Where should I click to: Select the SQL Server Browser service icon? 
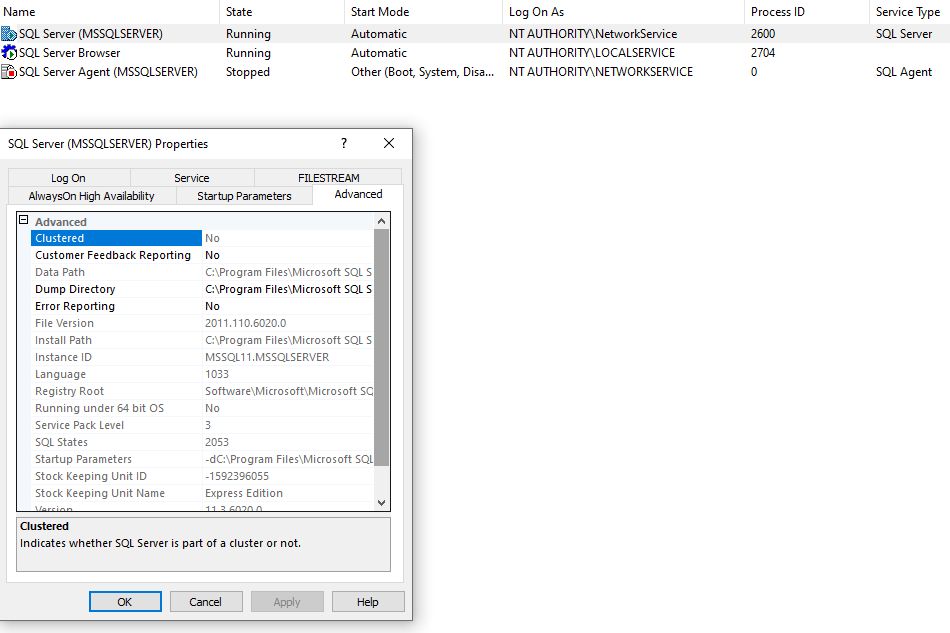tap(9, 53)
